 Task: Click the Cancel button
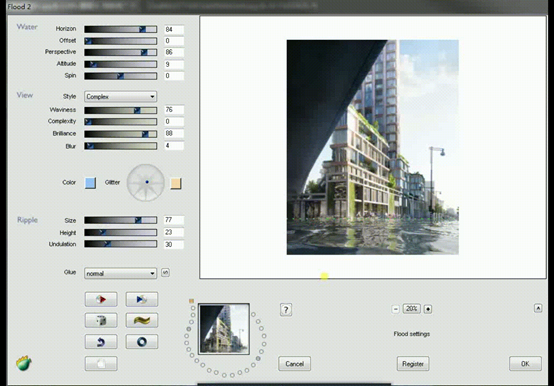[x=294, y=363]
